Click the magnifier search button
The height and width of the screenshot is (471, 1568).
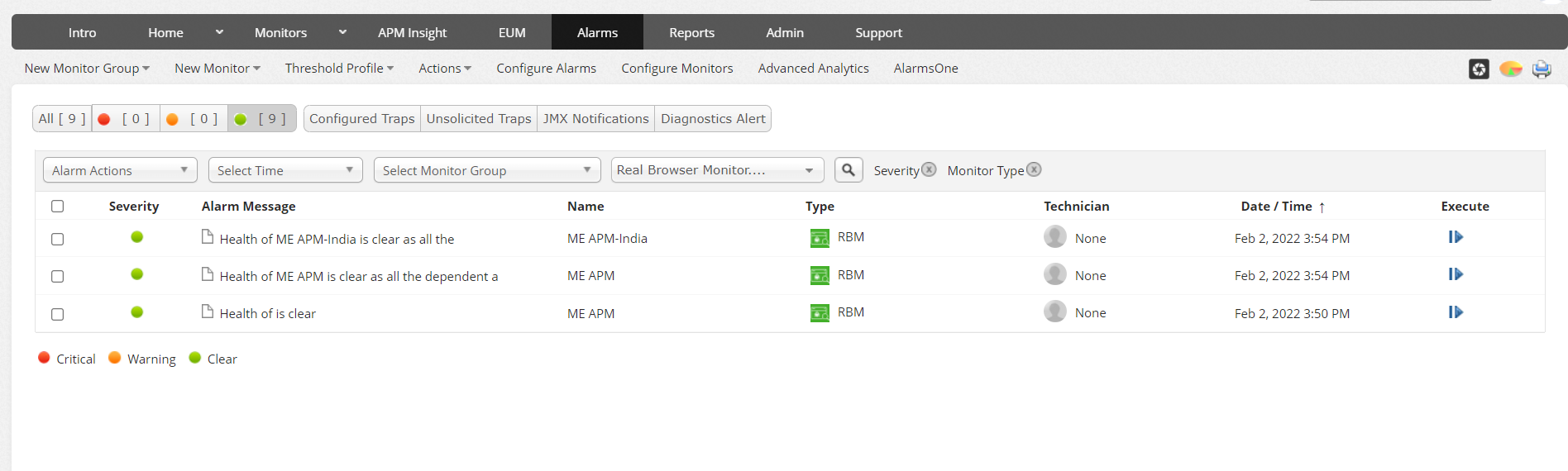(x=849, y=170)
